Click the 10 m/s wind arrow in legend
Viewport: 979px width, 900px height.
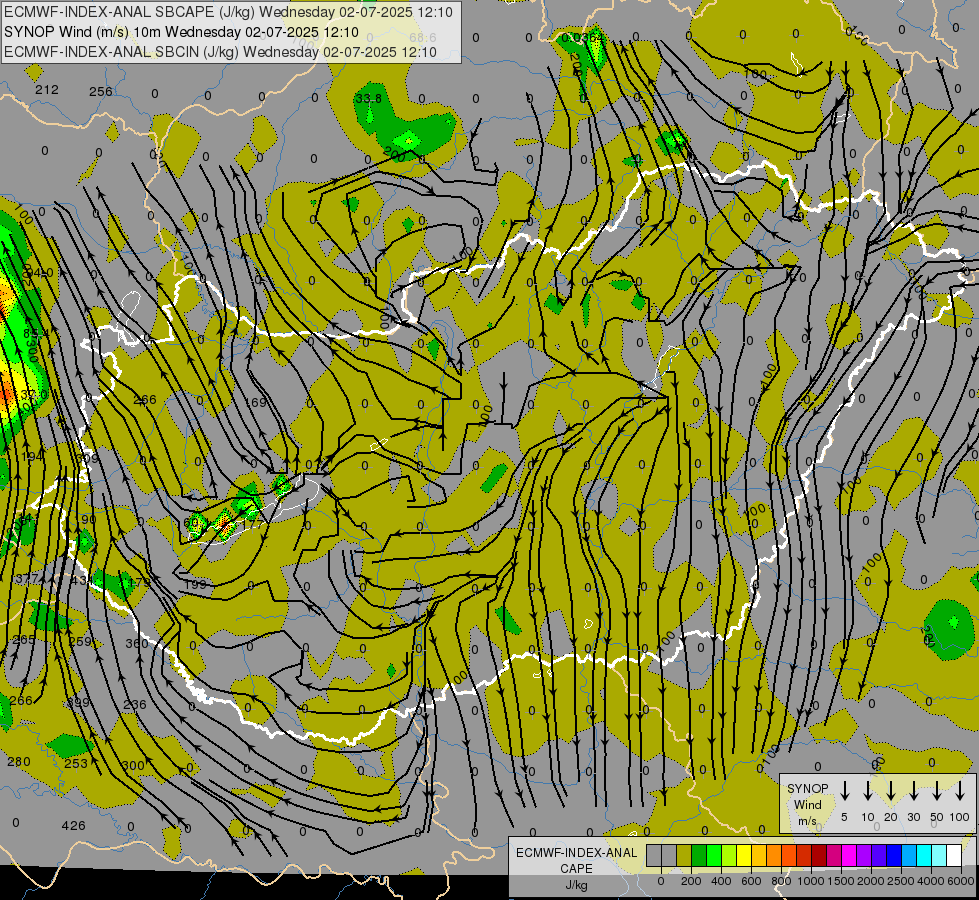click(x=867, y=791)
